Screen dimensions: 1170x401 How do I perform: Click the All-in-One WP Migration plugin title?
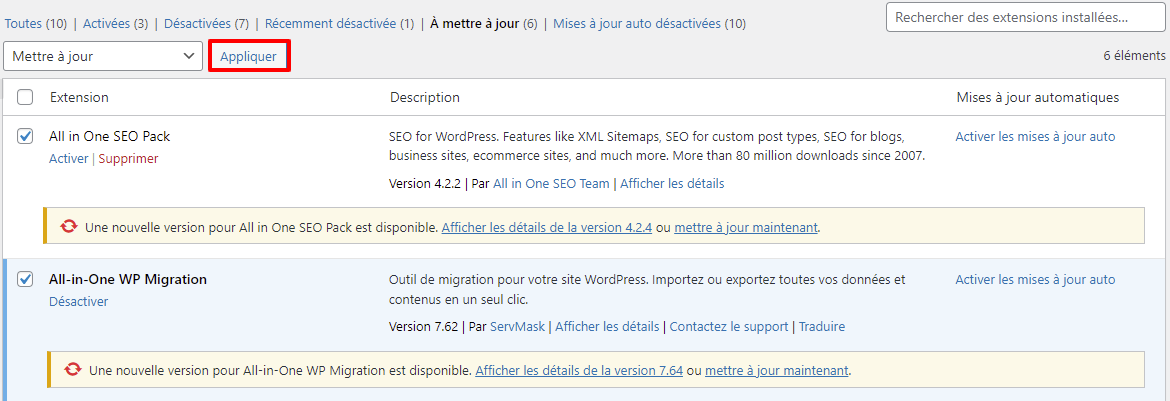pos(128,279)
